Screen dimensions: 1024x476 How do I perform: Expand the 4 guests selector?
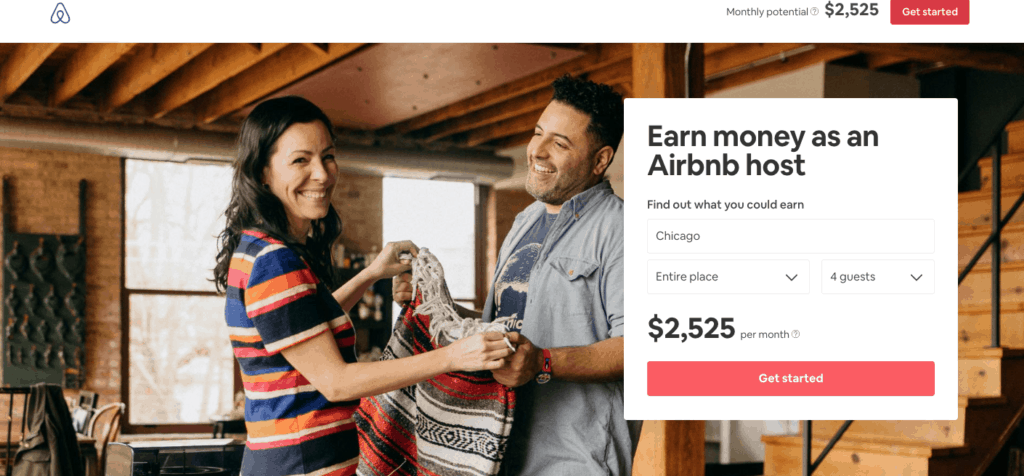pos(878,277)
